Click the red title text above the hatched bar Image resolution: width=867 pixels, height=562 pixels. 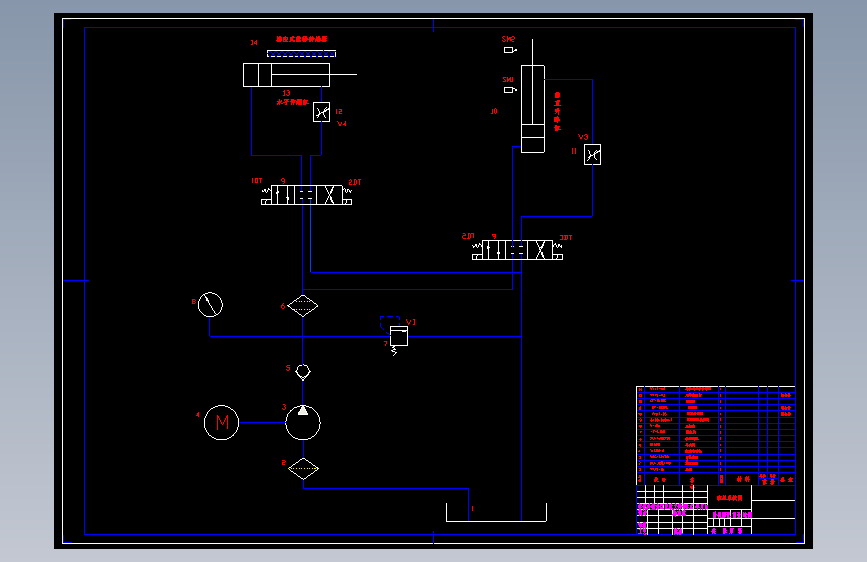[x=302, y=39]
